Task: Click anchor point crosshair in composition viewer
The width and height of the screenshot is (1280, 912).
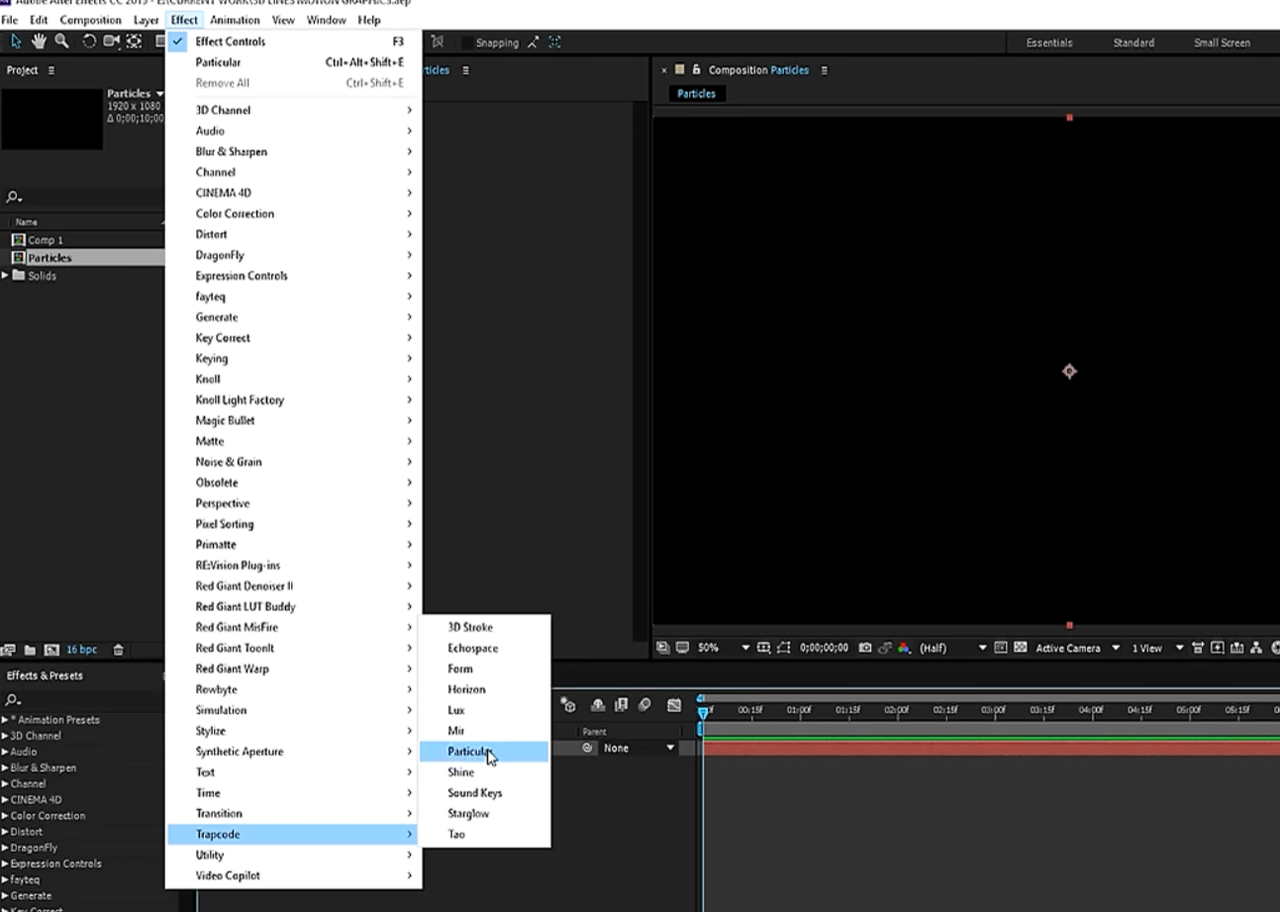Action: (x=1069, y=371)
